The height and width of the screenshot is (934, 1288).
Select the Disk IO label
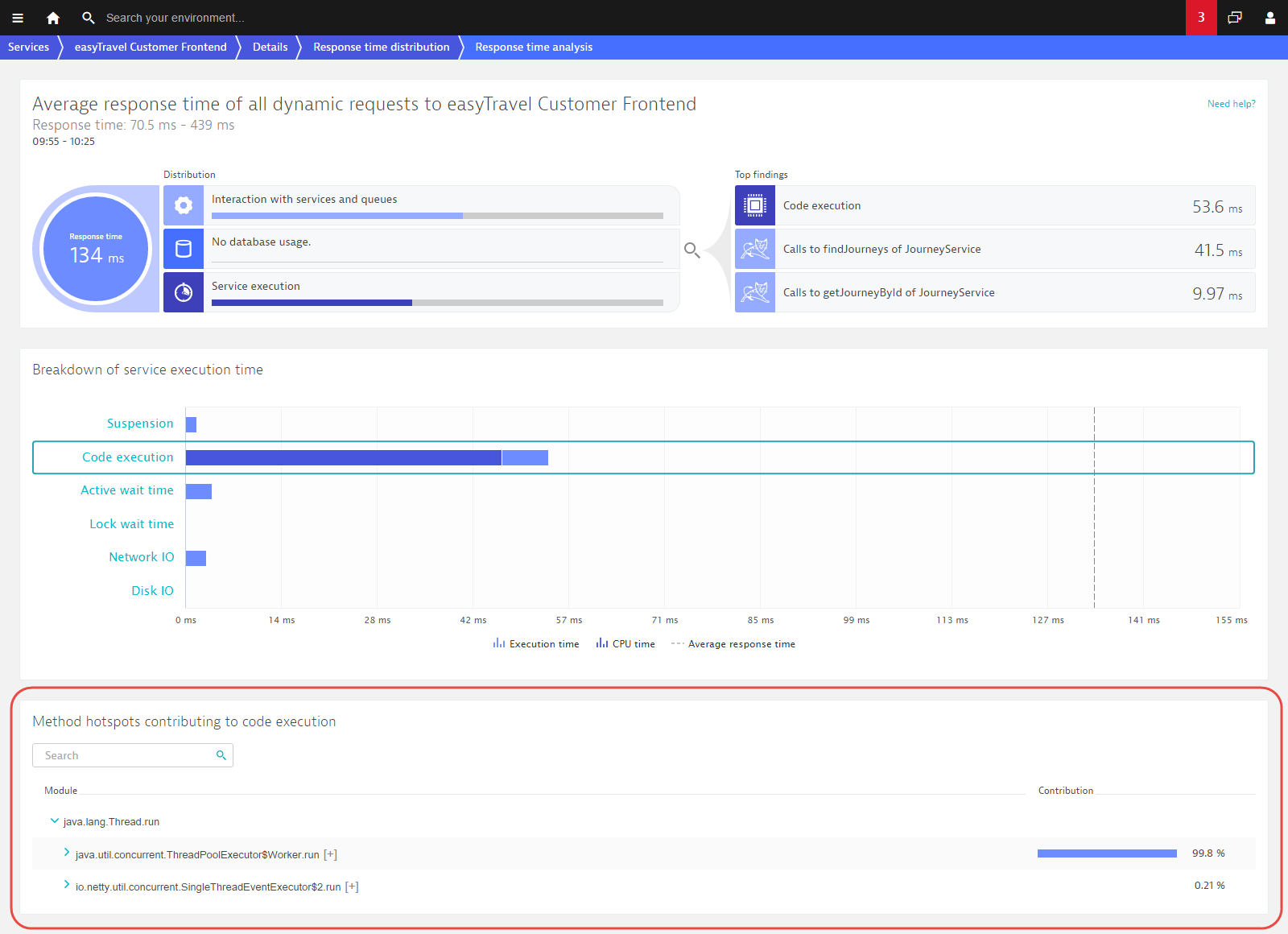point(152,591)
